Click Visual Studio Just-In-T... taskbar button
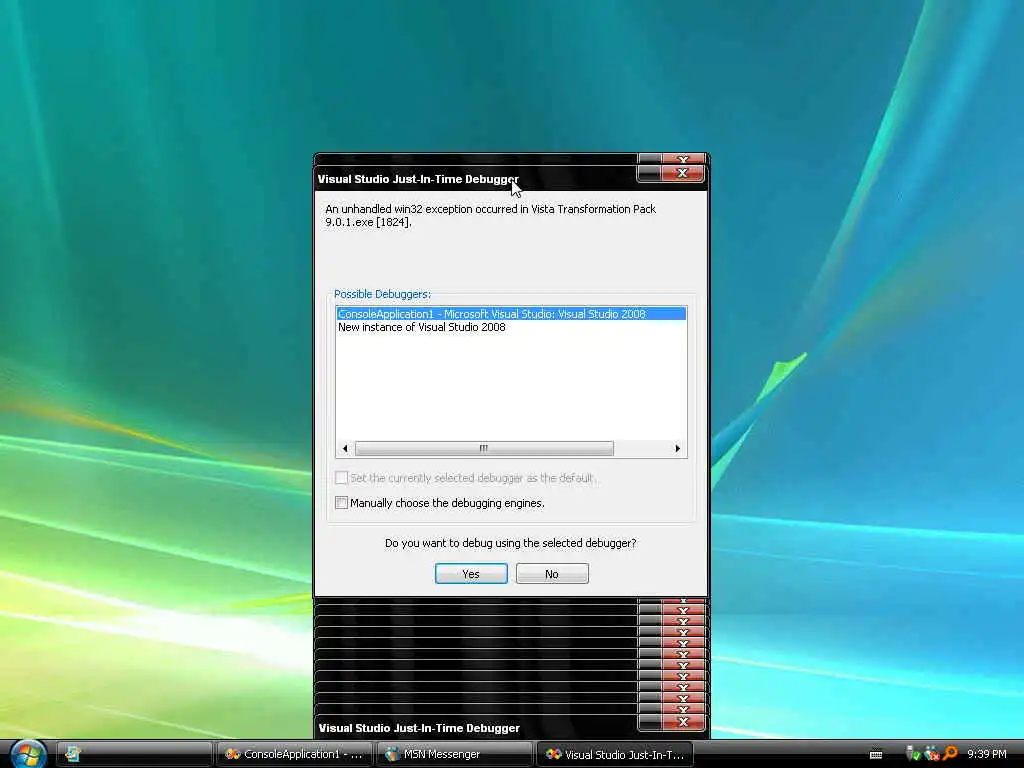 tap(615, 754)
